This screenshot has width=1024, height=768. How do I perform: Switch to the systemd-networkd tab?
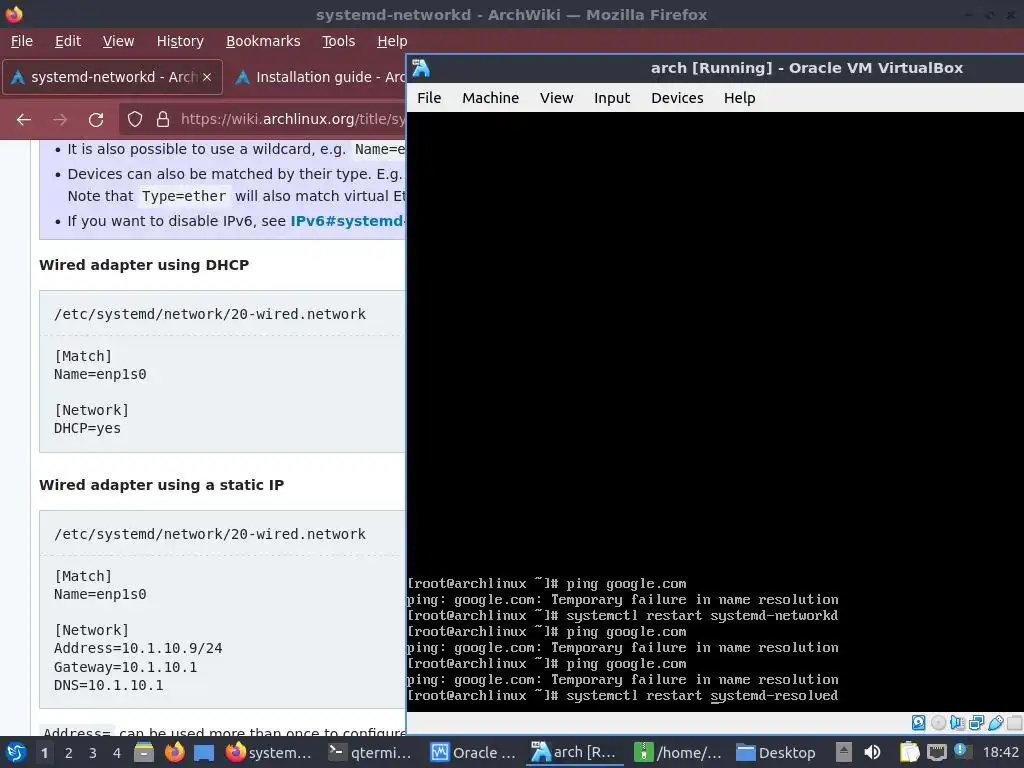click(x=112, y=77)
